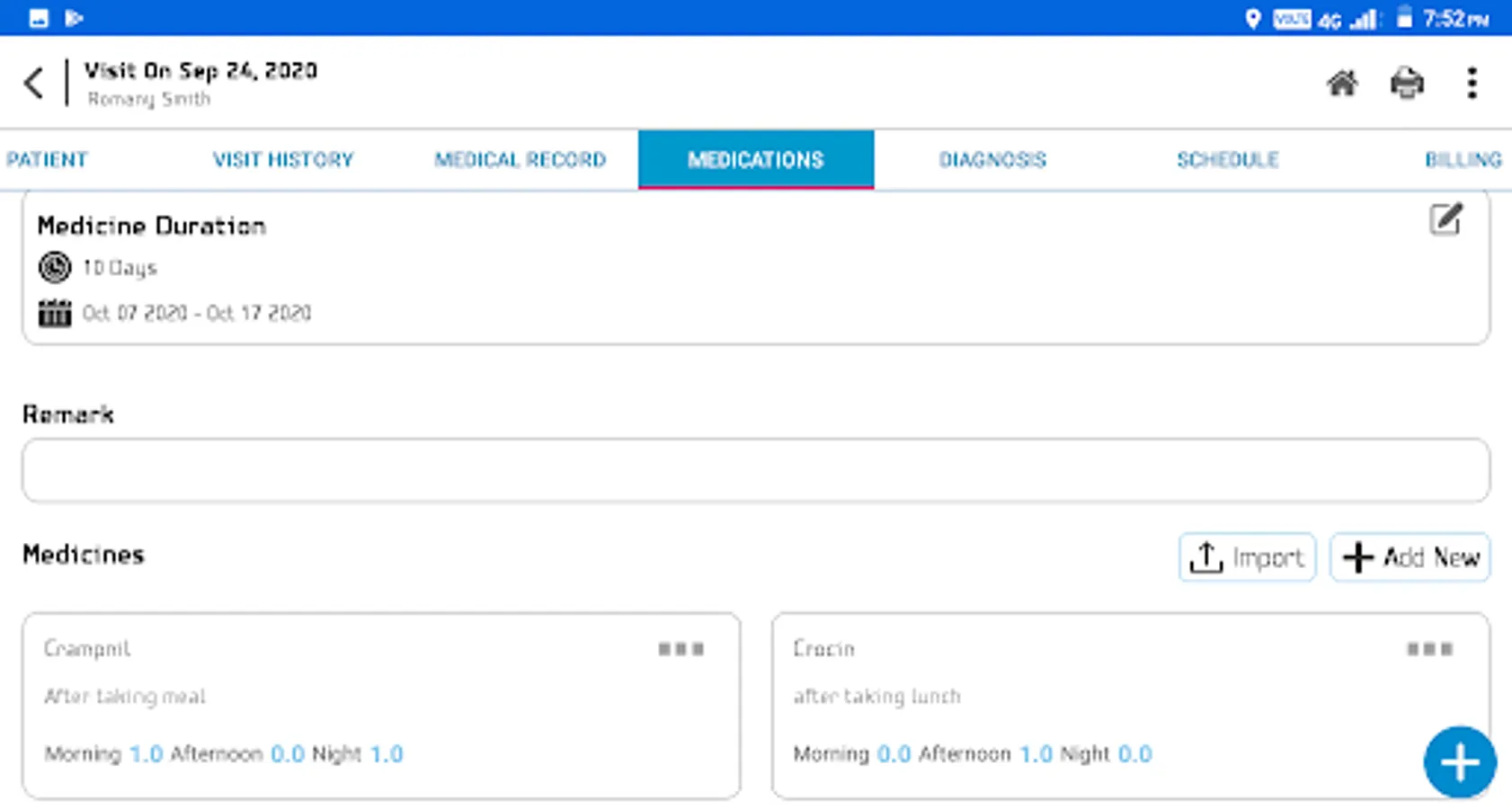
Task: Open the Visit History tab
Action: (x=283, y=160)
